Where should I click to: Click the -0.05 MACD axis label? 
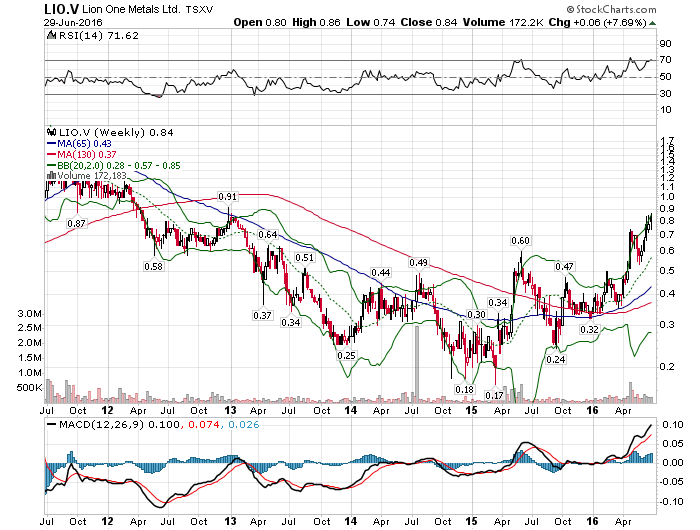point(671,482)
